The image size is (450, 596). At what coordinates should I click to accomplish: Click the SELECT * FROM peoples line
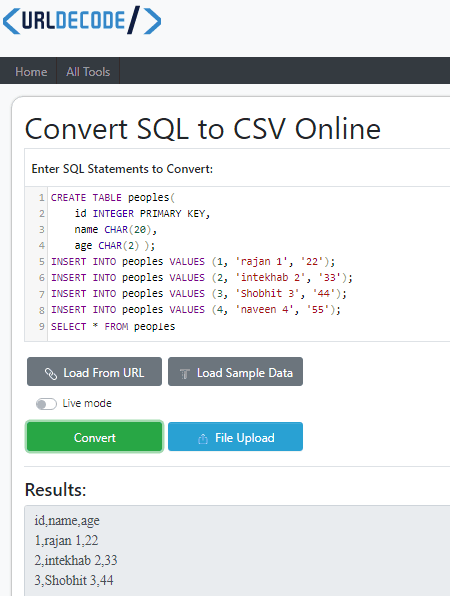click(113, 327)
